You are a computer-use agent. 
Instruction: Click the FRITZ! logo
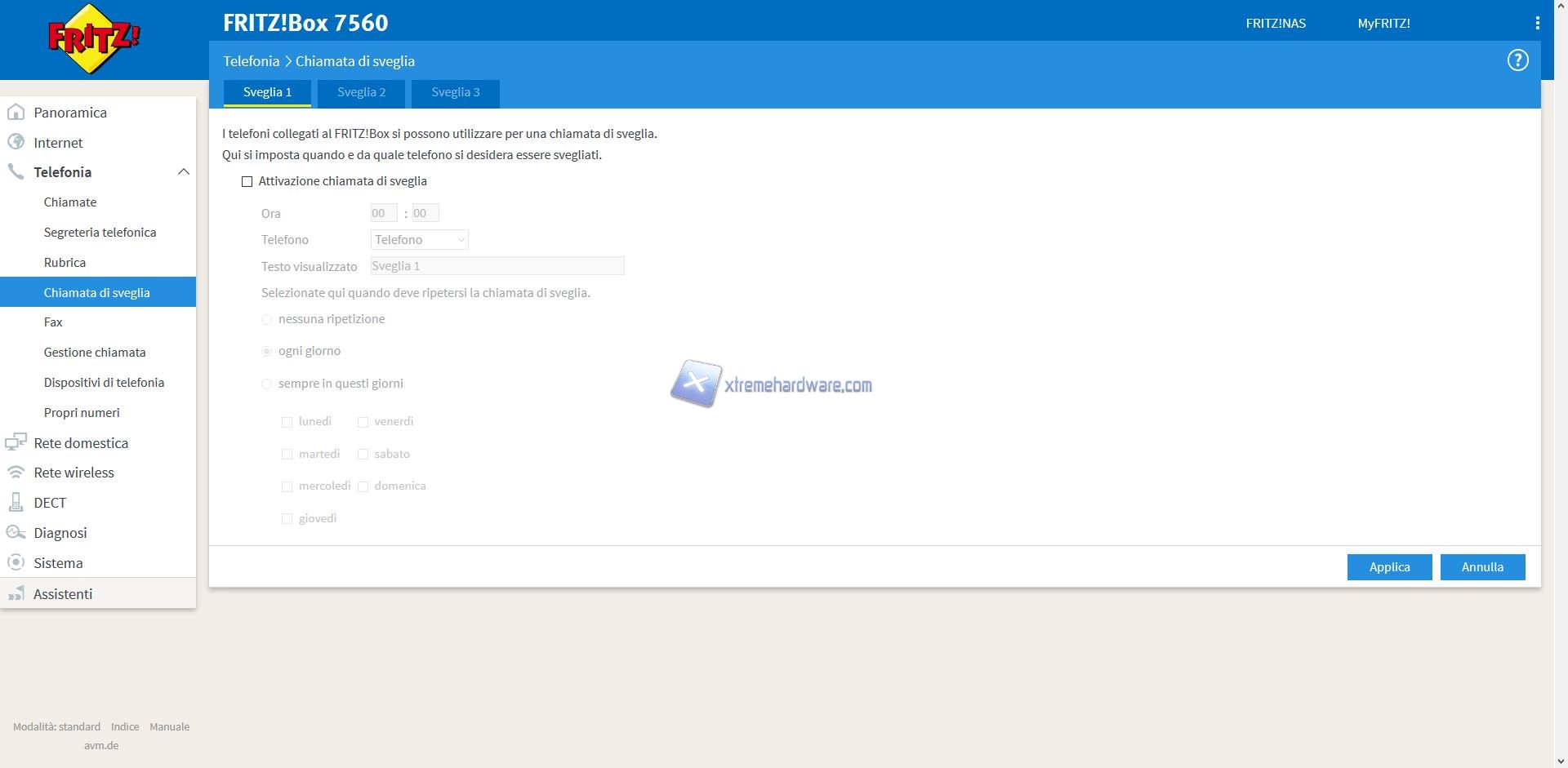[94, 39]
